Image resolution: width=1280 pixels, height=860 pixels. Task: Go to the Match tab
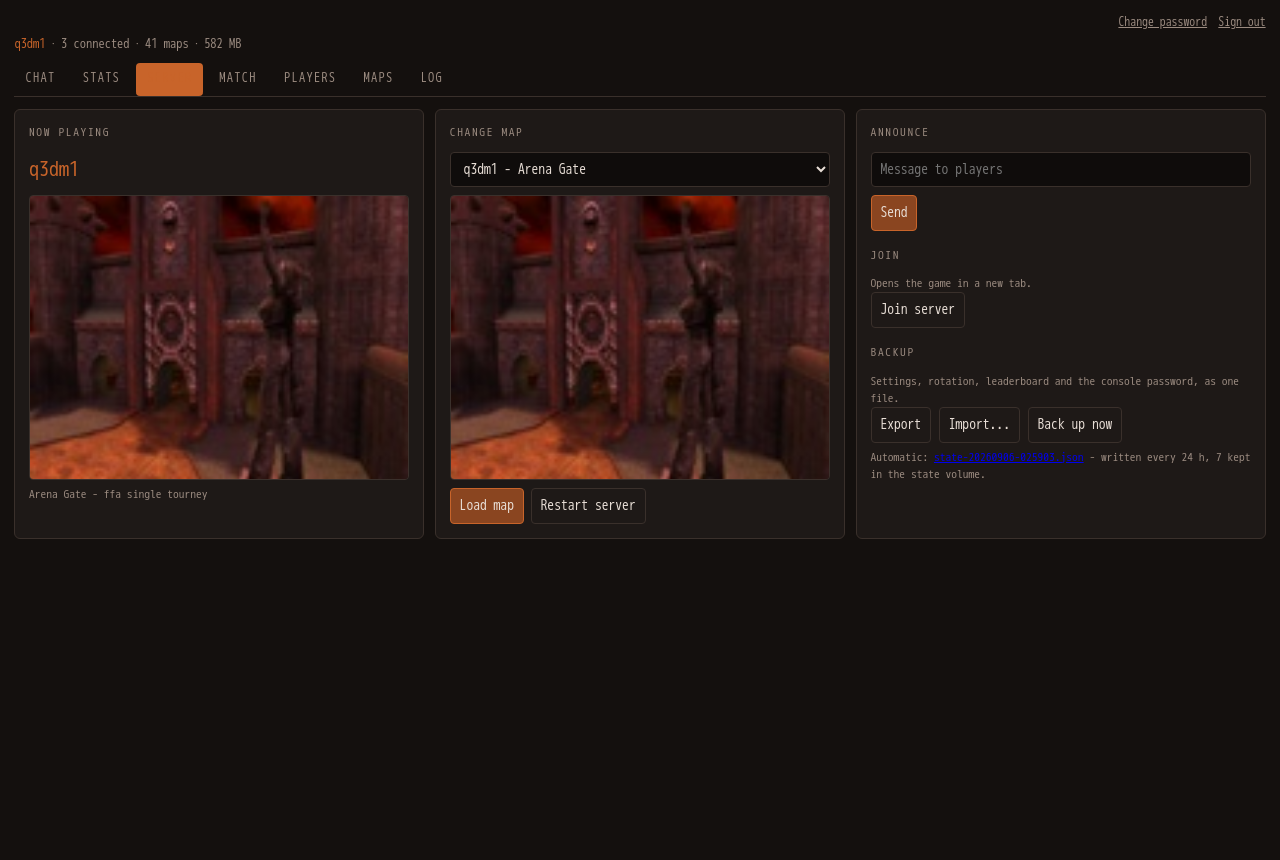(x=238, y=78)
